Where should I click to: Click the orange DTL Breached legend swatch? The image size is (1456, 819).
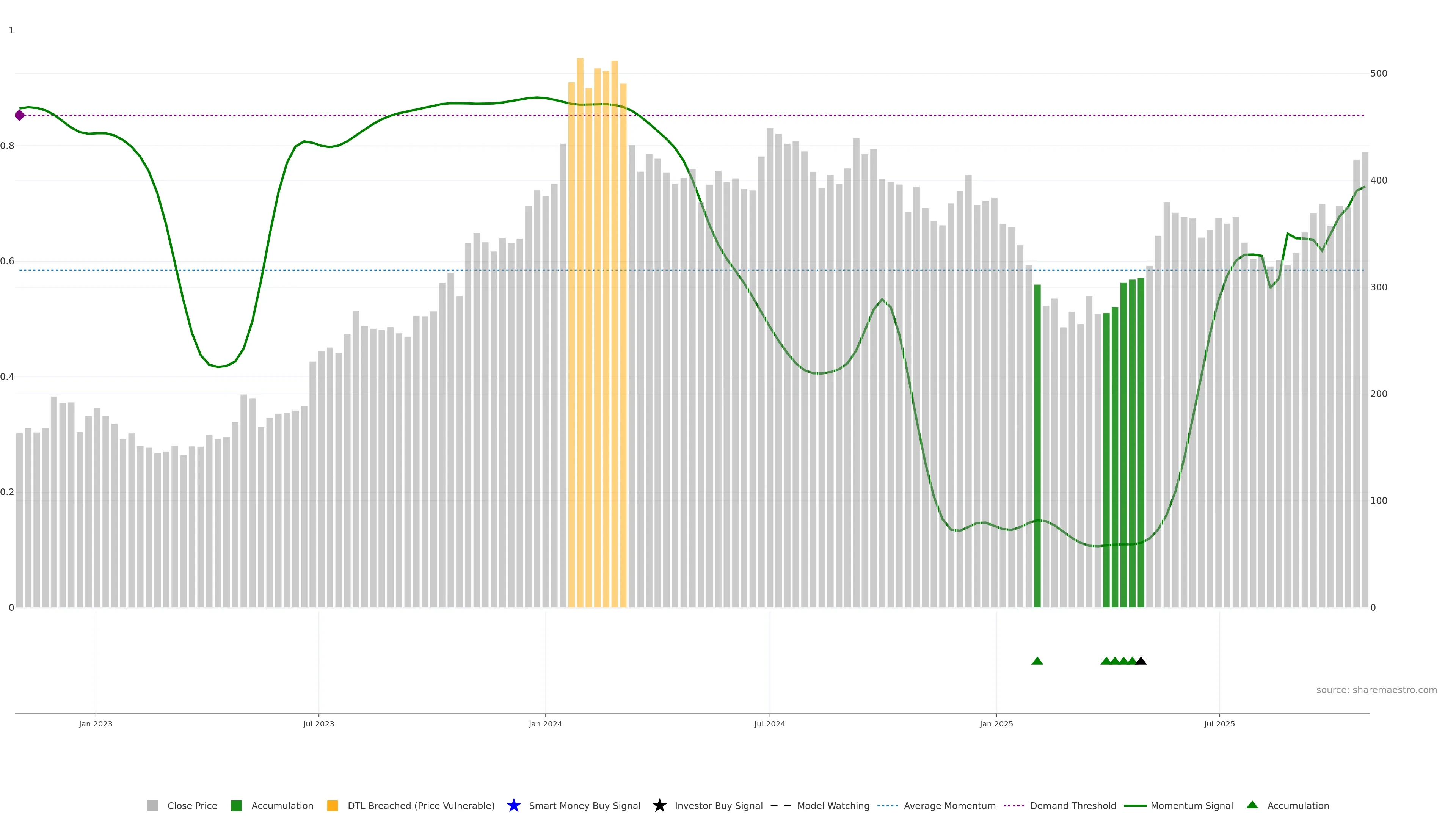(333, 805)
